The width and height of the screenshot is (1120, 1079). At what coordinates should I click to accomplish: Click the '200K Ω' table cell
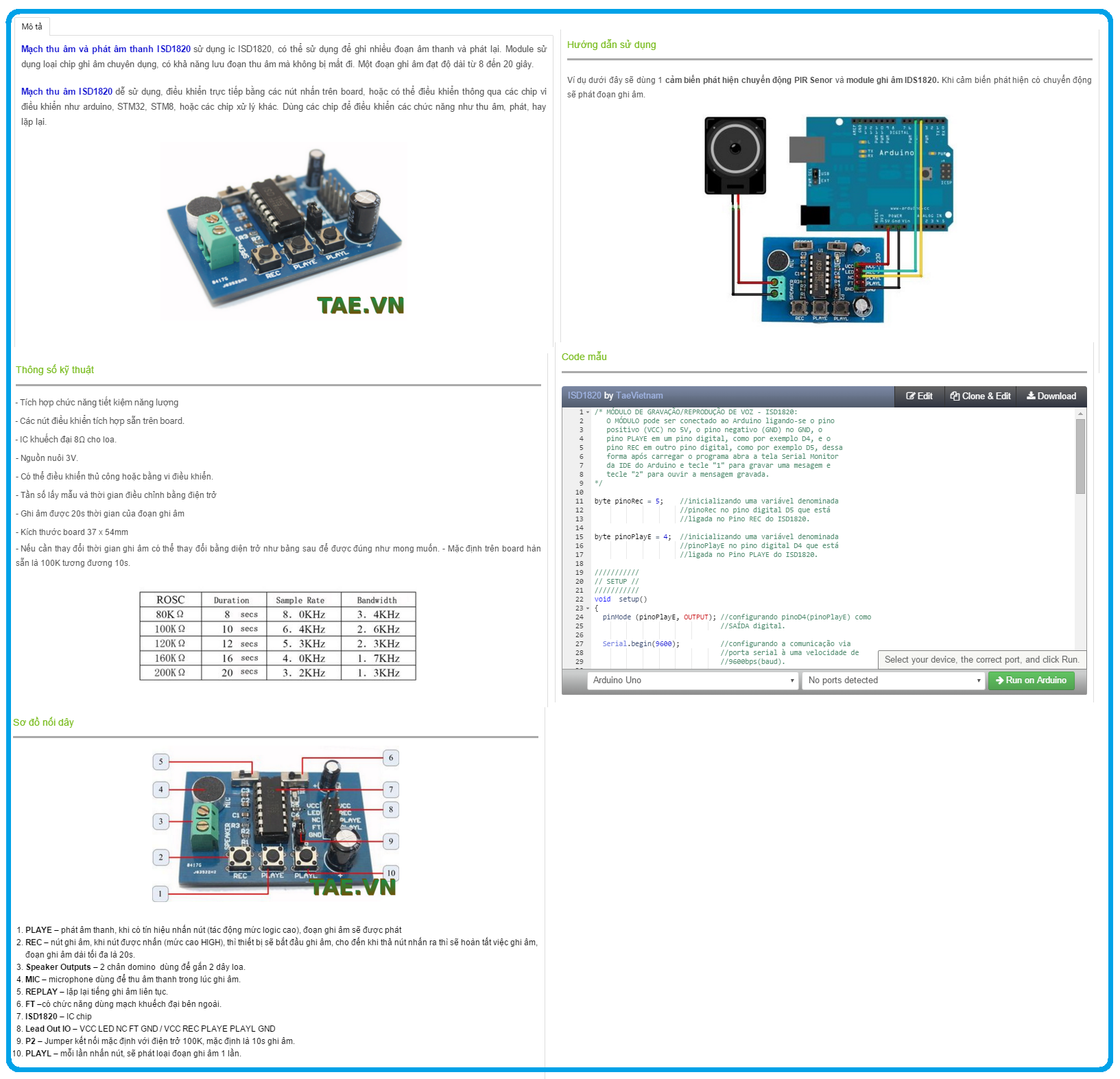pyautogui.click(x=171, y=673)
